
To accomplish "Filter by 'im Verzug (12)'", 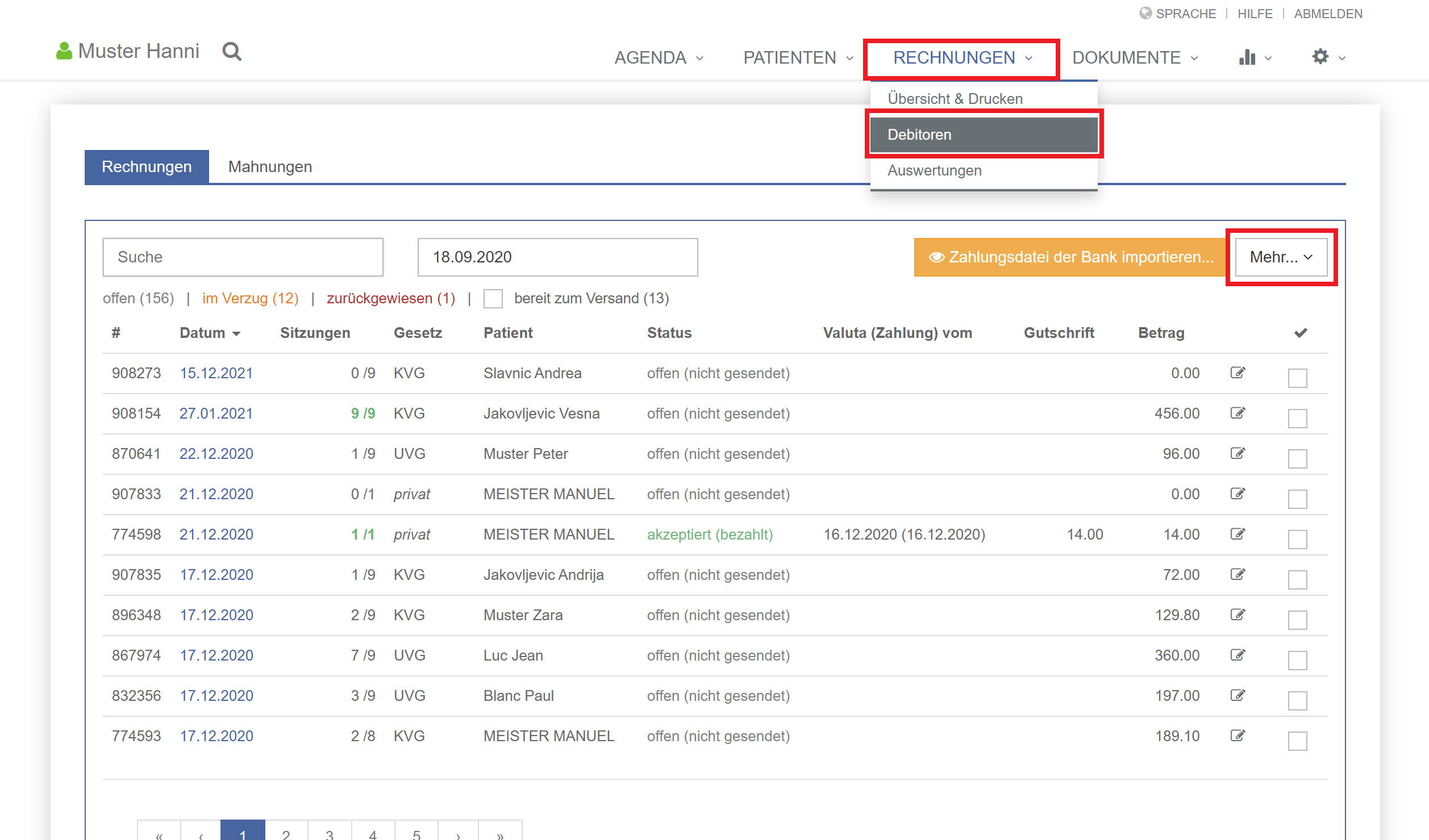I will (x=251, y=299).
